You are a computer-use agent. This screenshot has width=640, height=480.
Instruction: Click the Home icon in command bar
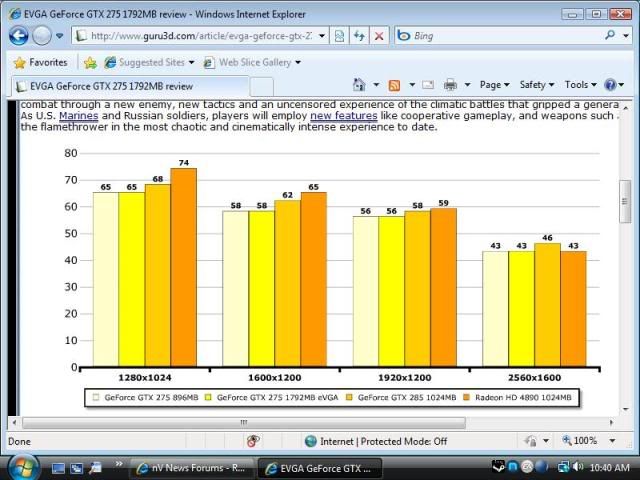(x=359, y=85)
